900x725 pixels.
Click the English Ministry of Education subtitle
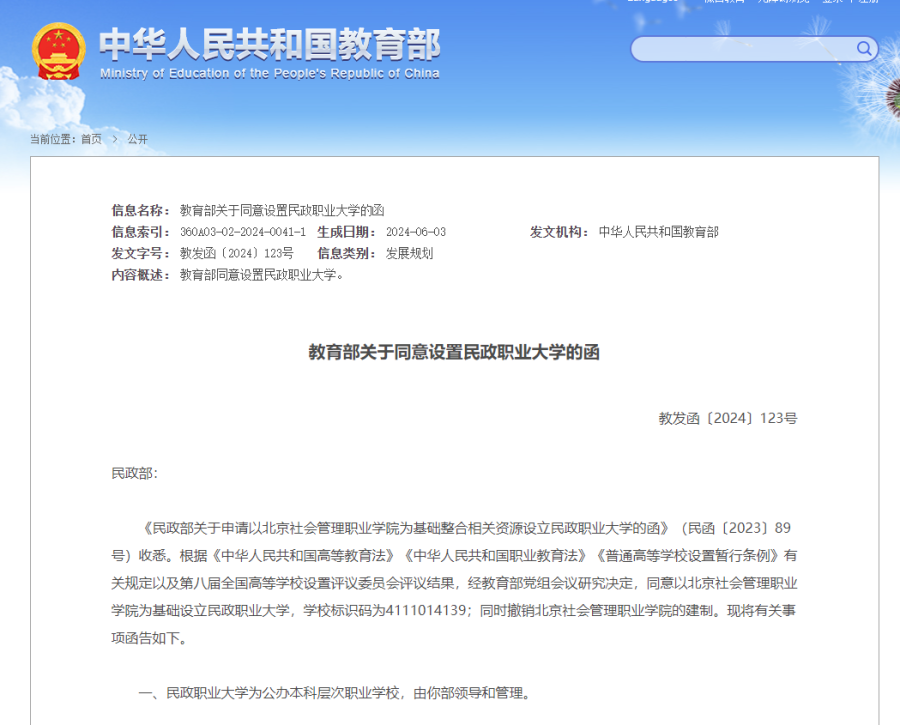coord(269,74)
